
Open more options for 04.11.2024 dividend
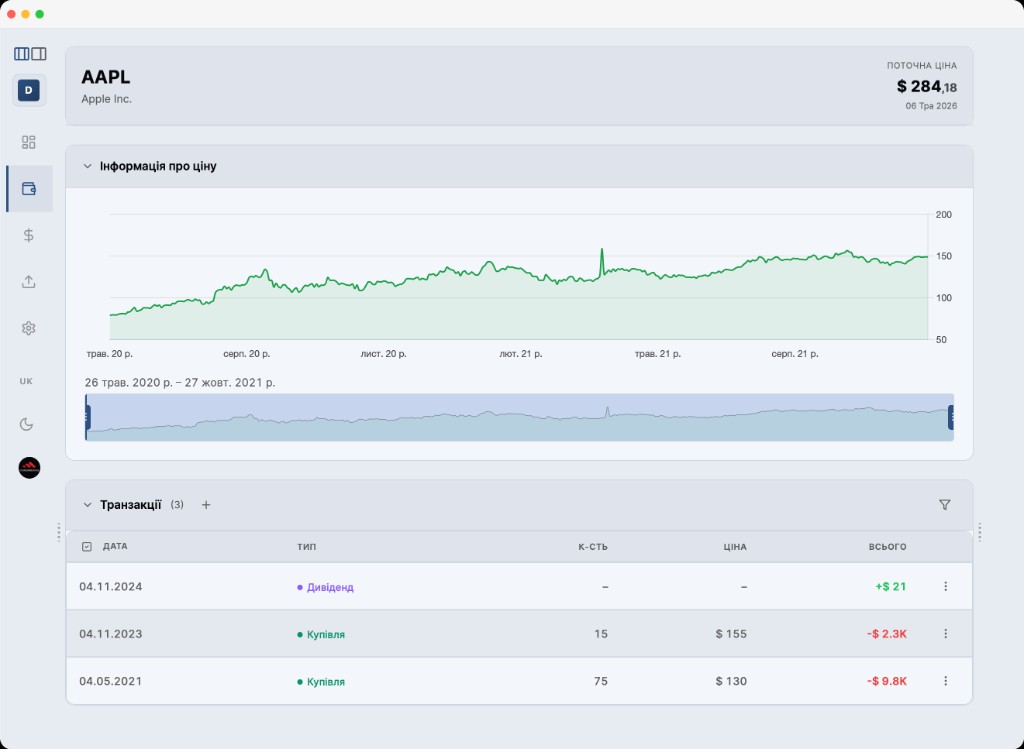coord(945,586)
